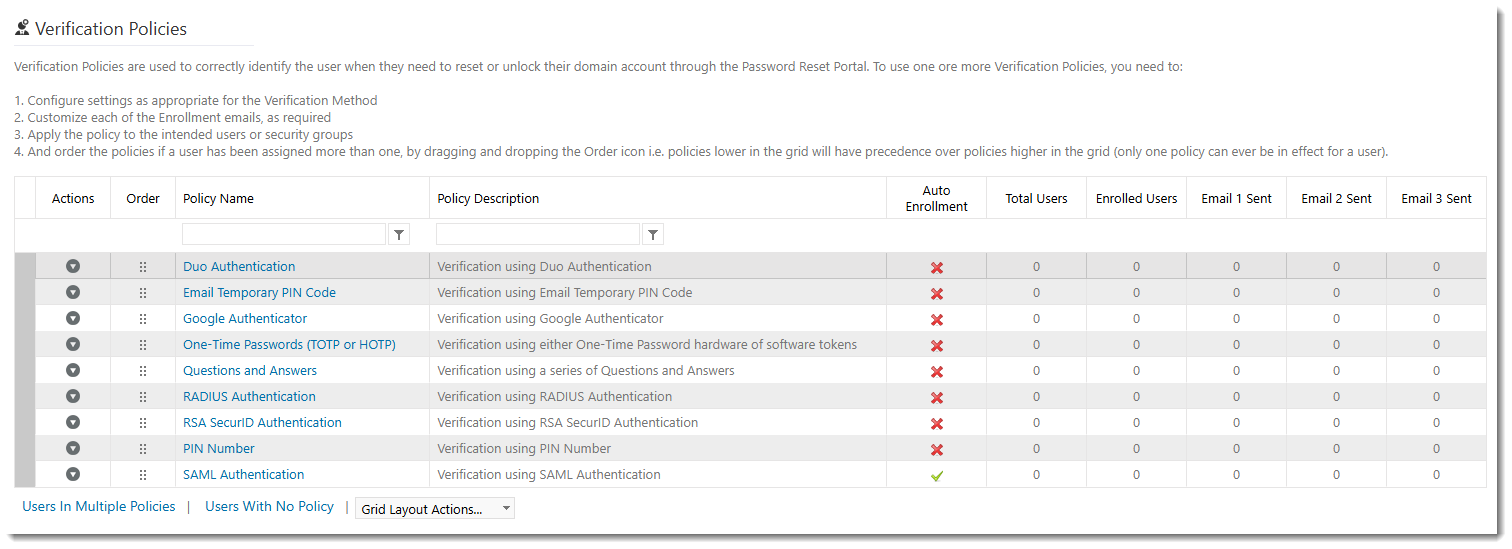The height and width of the screenshot is (549, 1512).
Task: Open PIN Number policy link
Action: (219, 448)
